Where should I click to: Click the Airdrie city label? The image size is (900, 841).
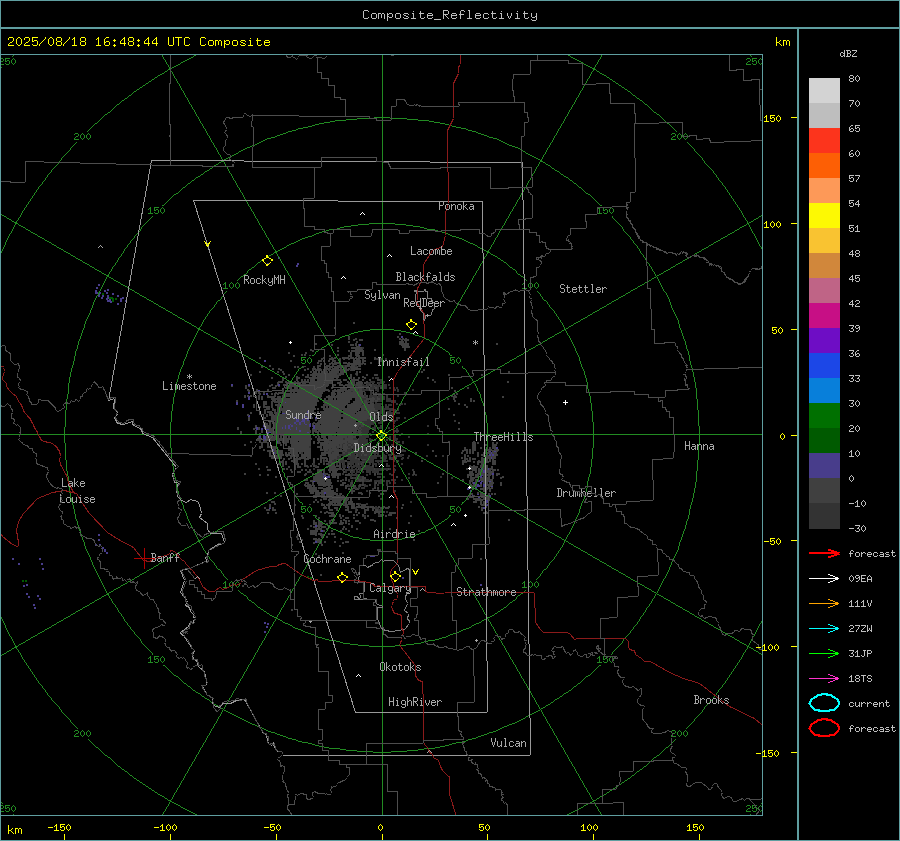point(394,534)
